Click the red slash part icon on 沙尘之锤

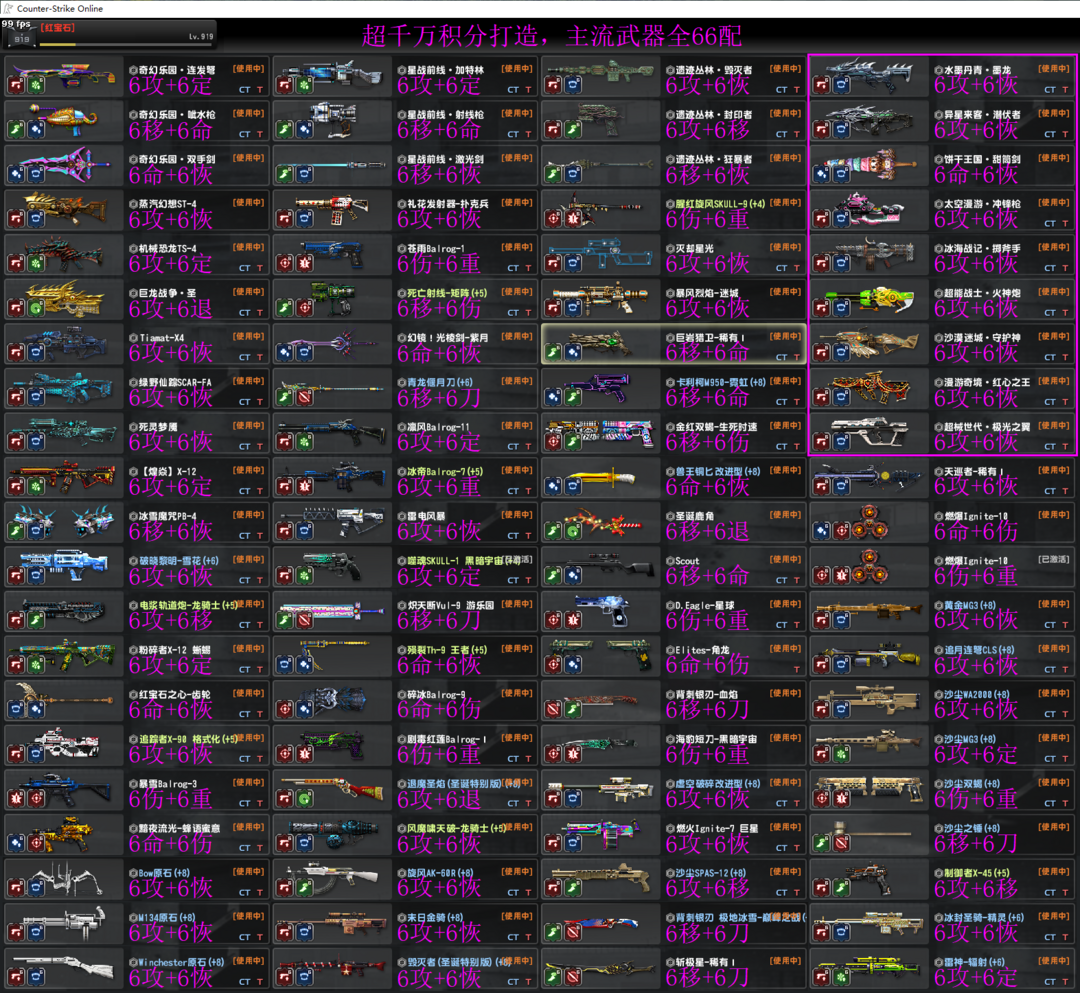[x=842, y=844]
